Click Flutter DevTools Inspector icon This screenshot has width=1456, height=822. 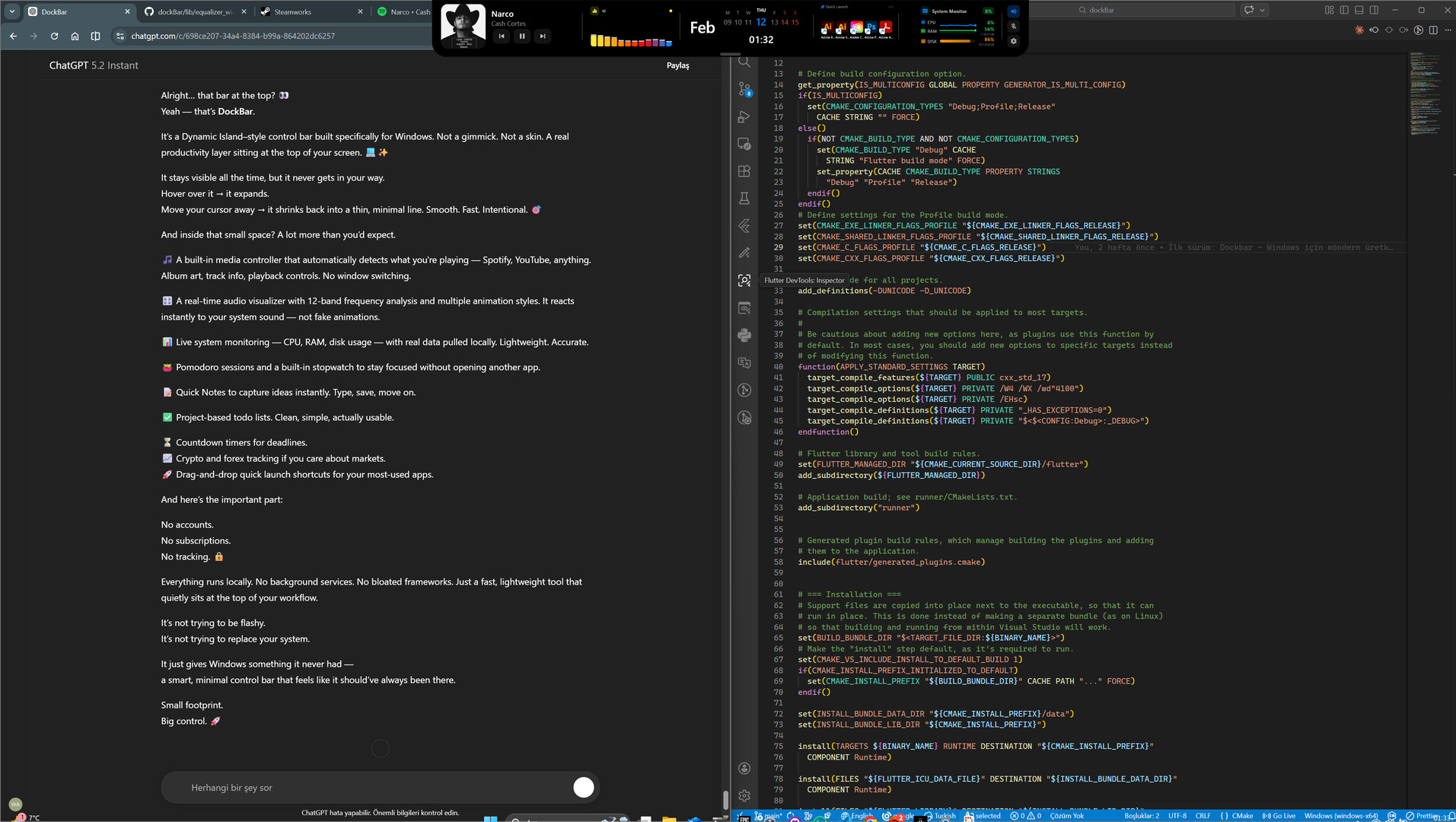pyautogui.click(x=744, y=281)
